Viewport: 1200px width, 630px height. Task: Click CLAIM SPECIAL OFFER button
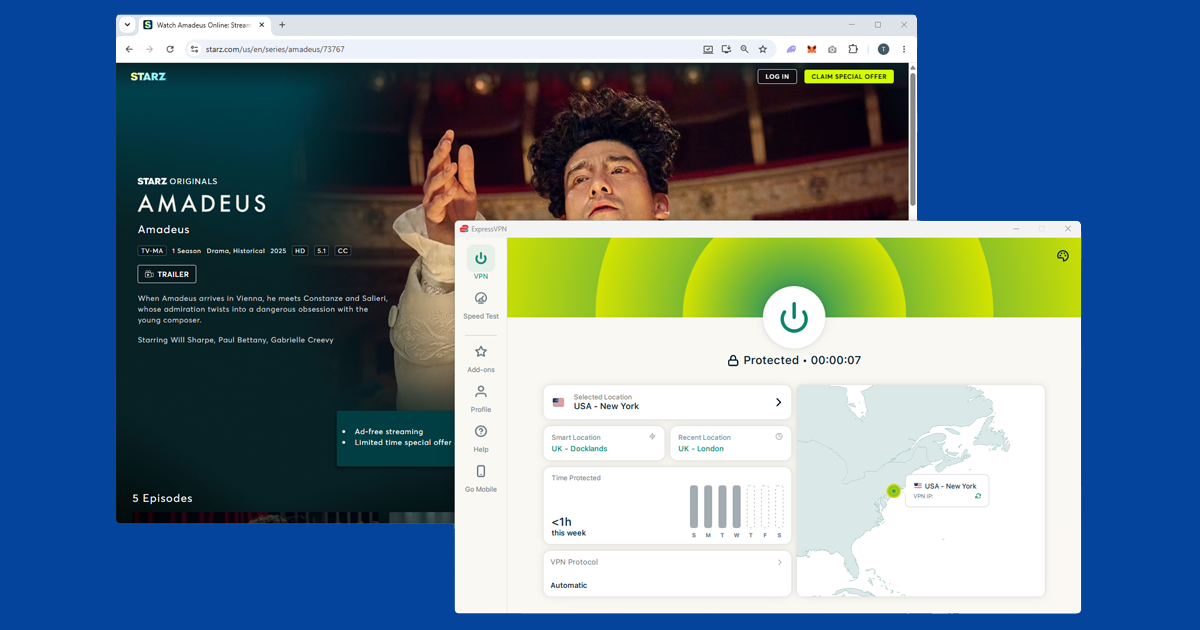849,76
